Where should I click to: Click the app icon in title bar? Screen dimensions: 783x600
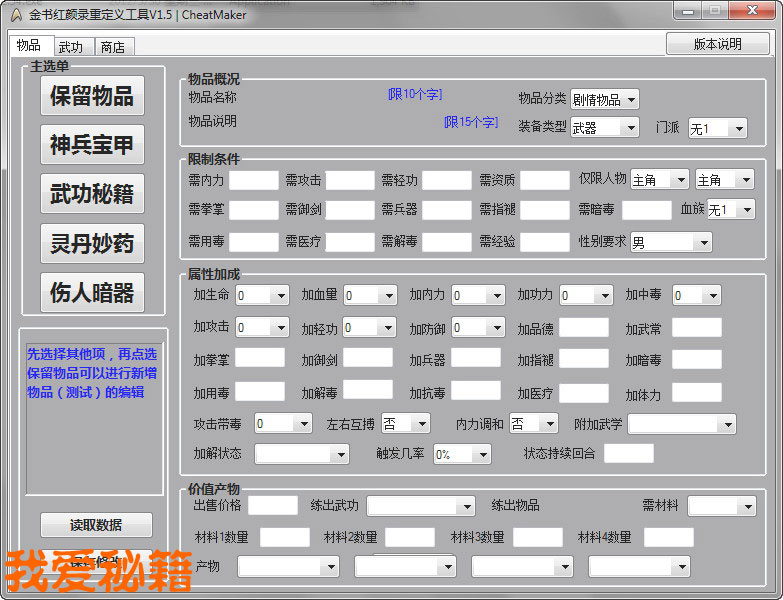point(15,14)
